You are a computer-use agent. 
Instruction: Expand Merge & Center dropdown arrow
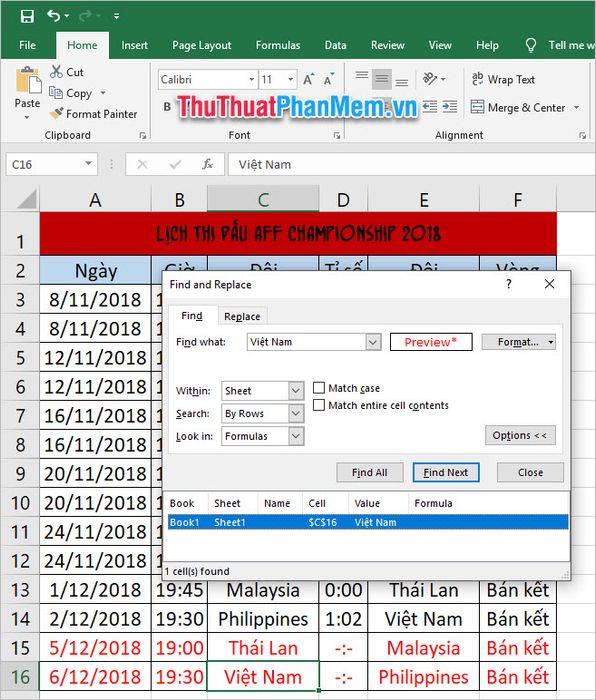pyautogui.click(x=576, y=108)
